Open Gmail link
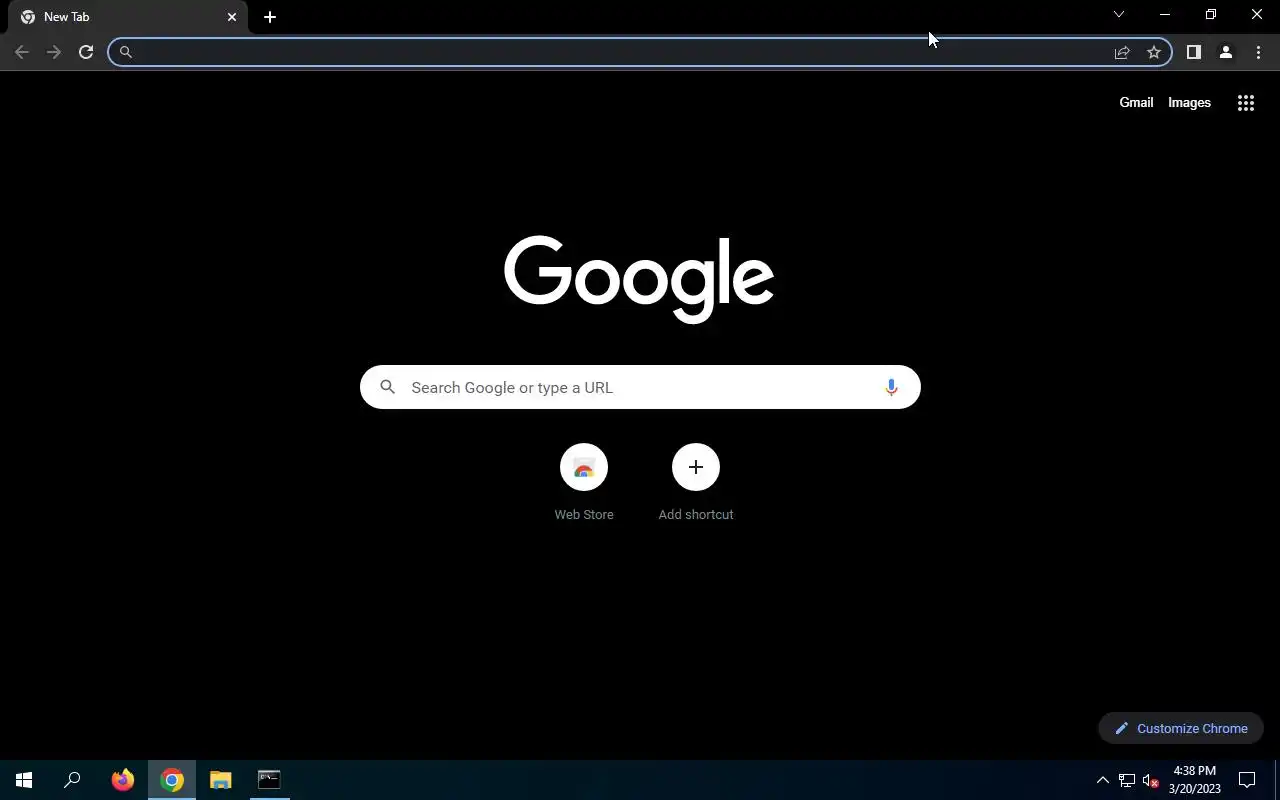This screenshot has width=1280, height=800. (x=1136, y=102)
